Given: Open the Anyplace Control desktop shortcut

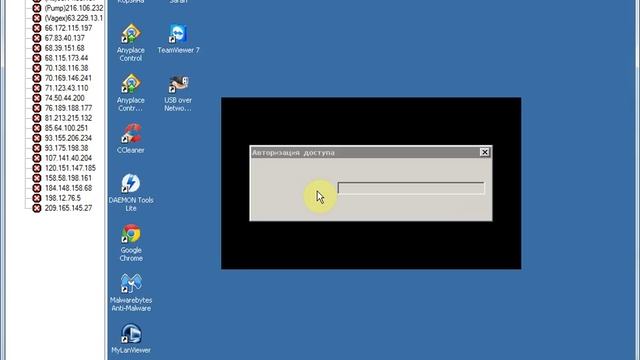Looking at the screenshot, I should tap(131, 43).
